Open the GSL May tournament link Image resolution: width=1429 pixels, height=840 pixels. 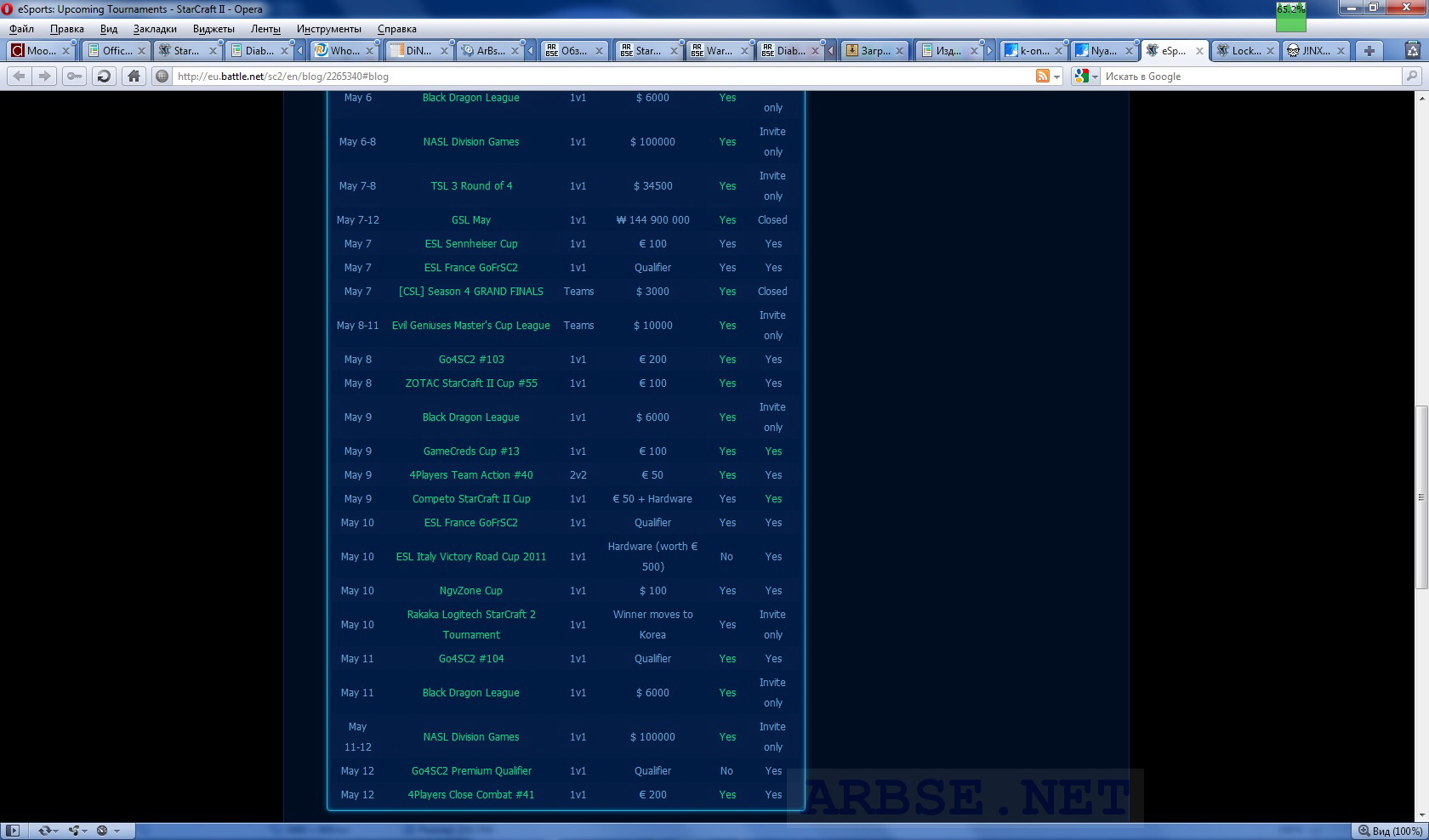(471, 220)
